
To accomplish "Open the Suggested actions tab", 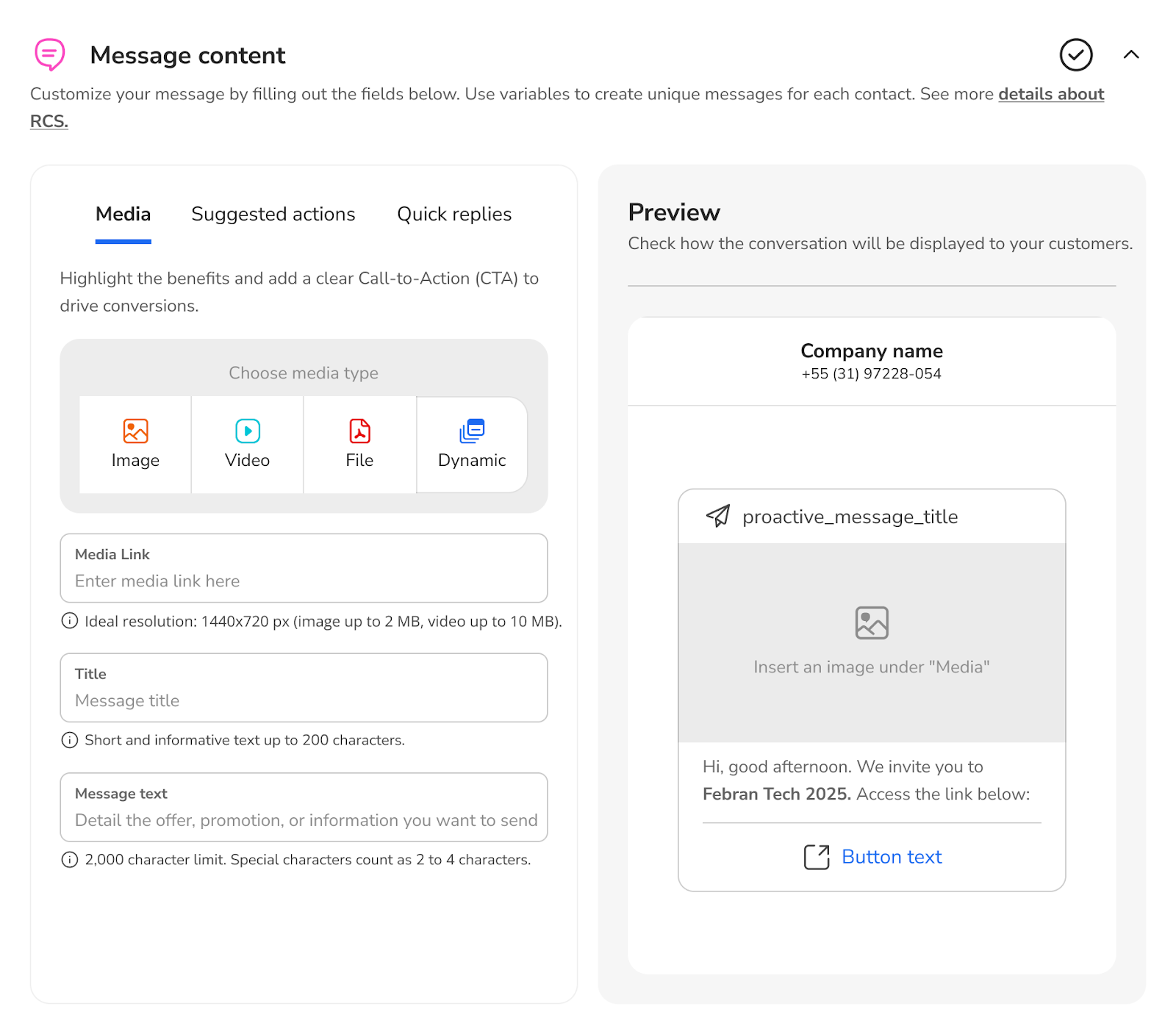I will coord(273,215).
